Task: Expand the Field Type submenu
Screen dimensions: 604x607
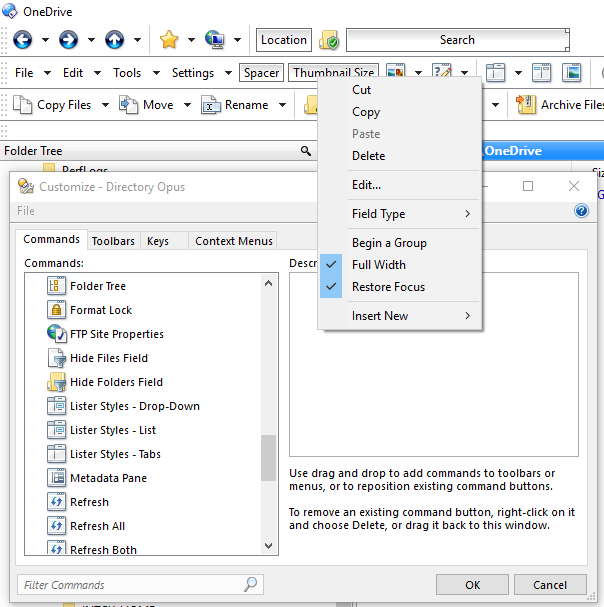Action: point(400,214)
